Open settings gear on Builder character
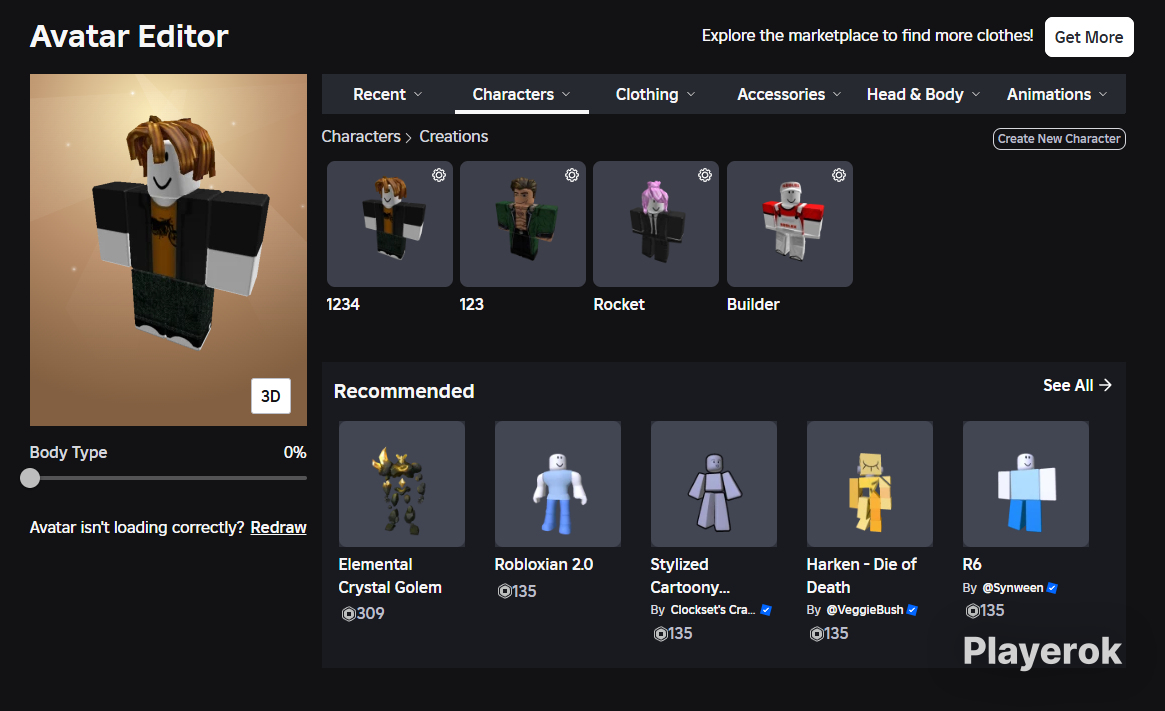This screenshot has height=711, width=1165. pyautogui.click(x=839, y=175)
